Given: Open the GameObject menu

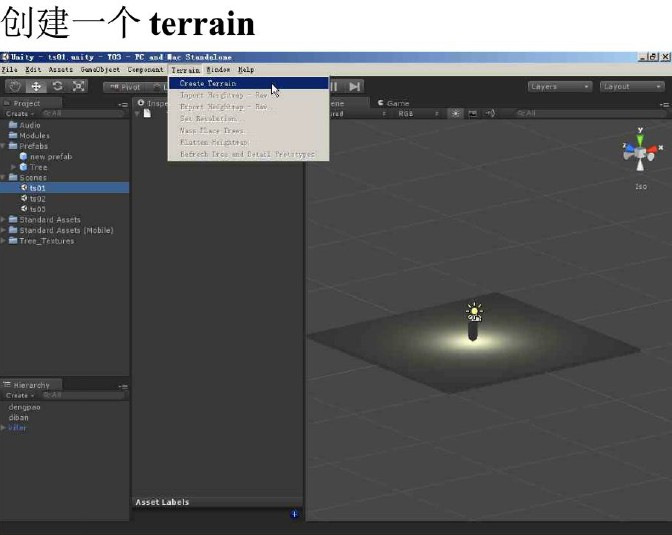Looking at the screenshot, I should [100, 69].
